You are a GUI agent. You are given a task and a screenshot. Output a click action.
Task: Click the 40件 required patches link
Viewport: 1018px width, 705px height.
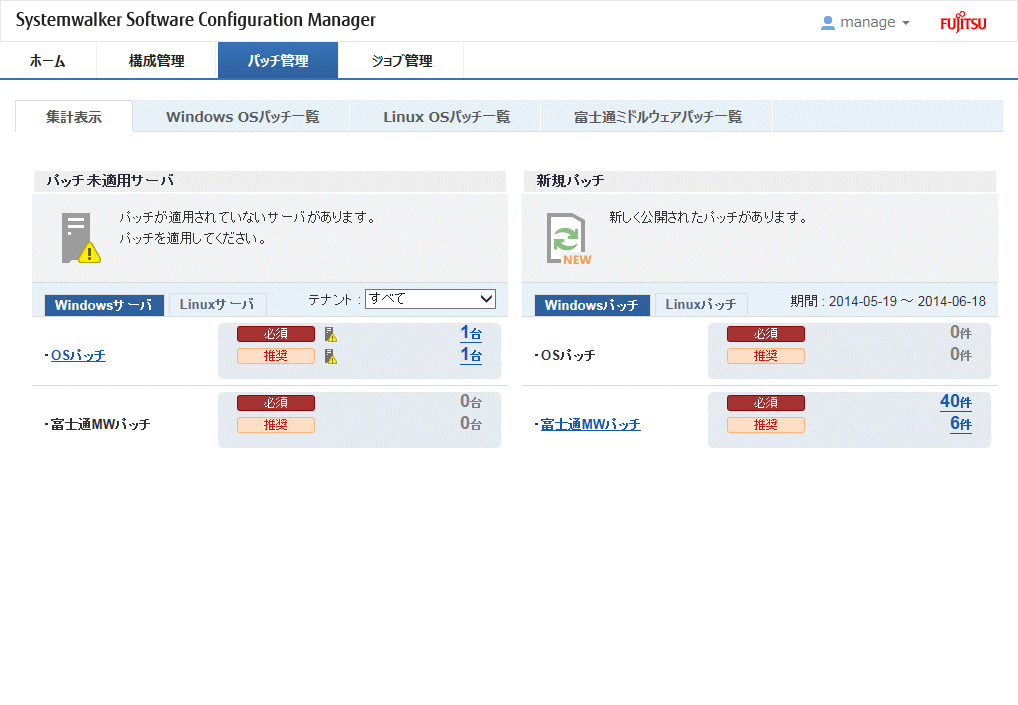pos(956,402)
